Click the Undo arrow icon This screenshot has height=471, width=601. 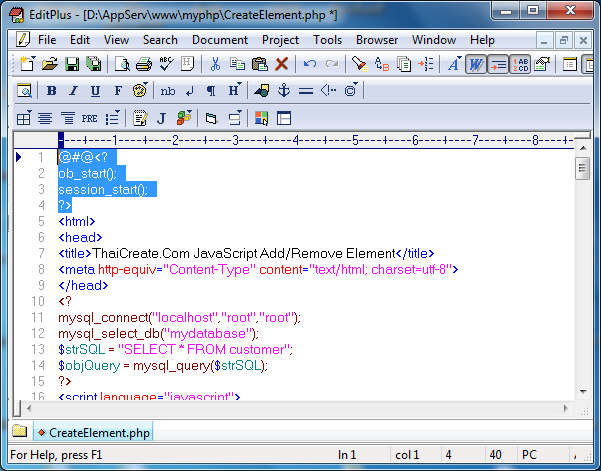310,64
